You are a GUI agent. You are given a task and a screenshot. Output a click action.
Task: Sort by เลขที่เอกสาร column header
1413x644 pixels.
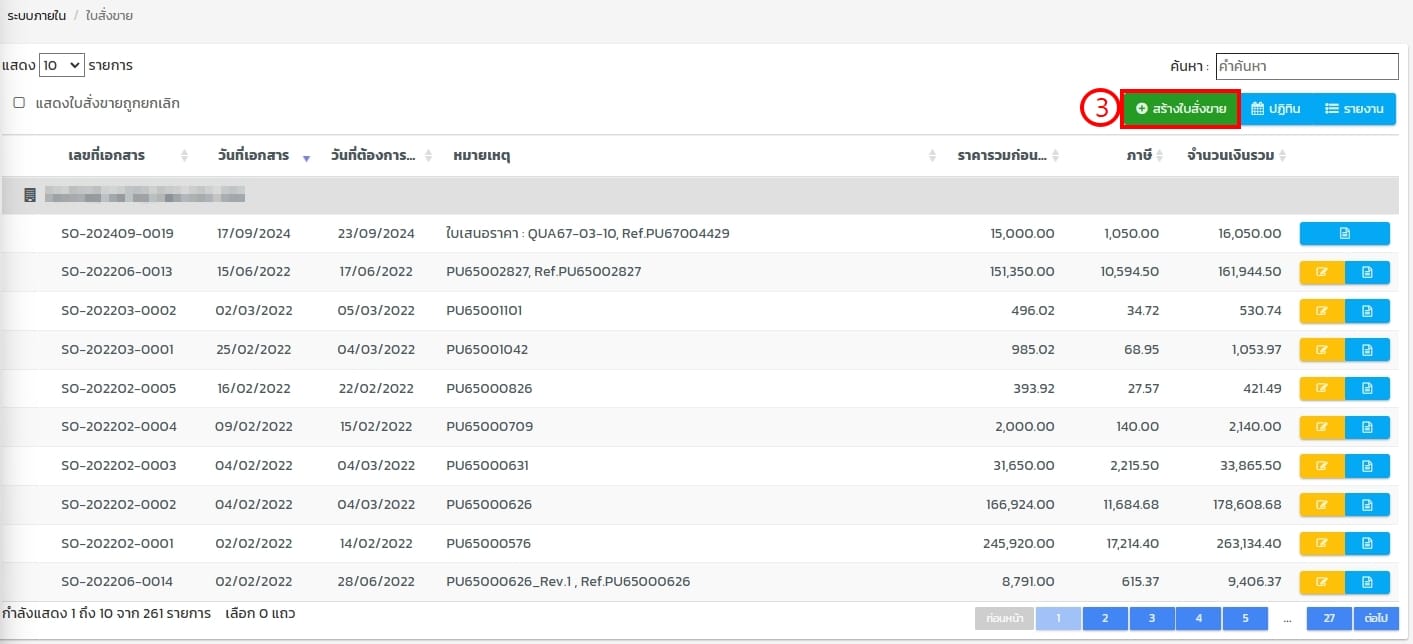click(x=107, y=156)
